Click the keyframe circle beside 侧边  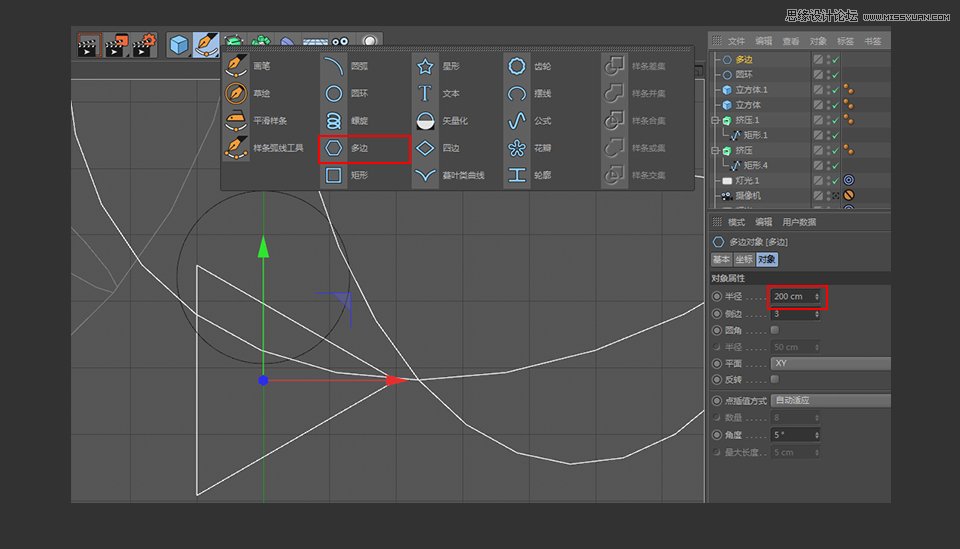717,314
